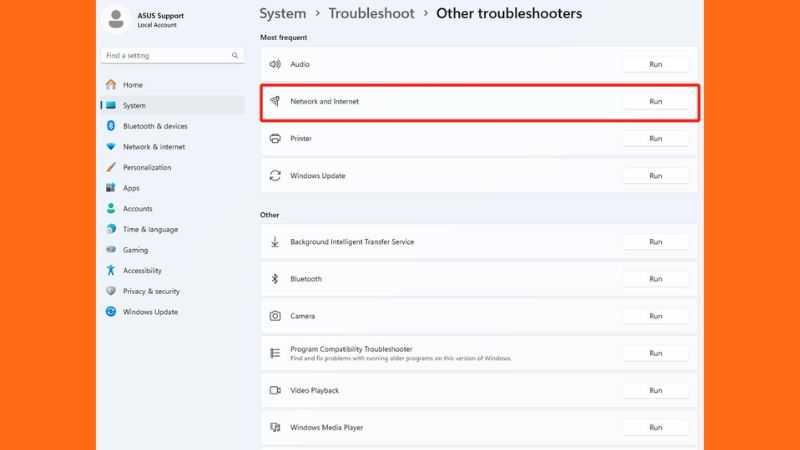Run the Background Intelligent Transfer Service troubleshooter
800x450 pixels.
coord(656,242)
